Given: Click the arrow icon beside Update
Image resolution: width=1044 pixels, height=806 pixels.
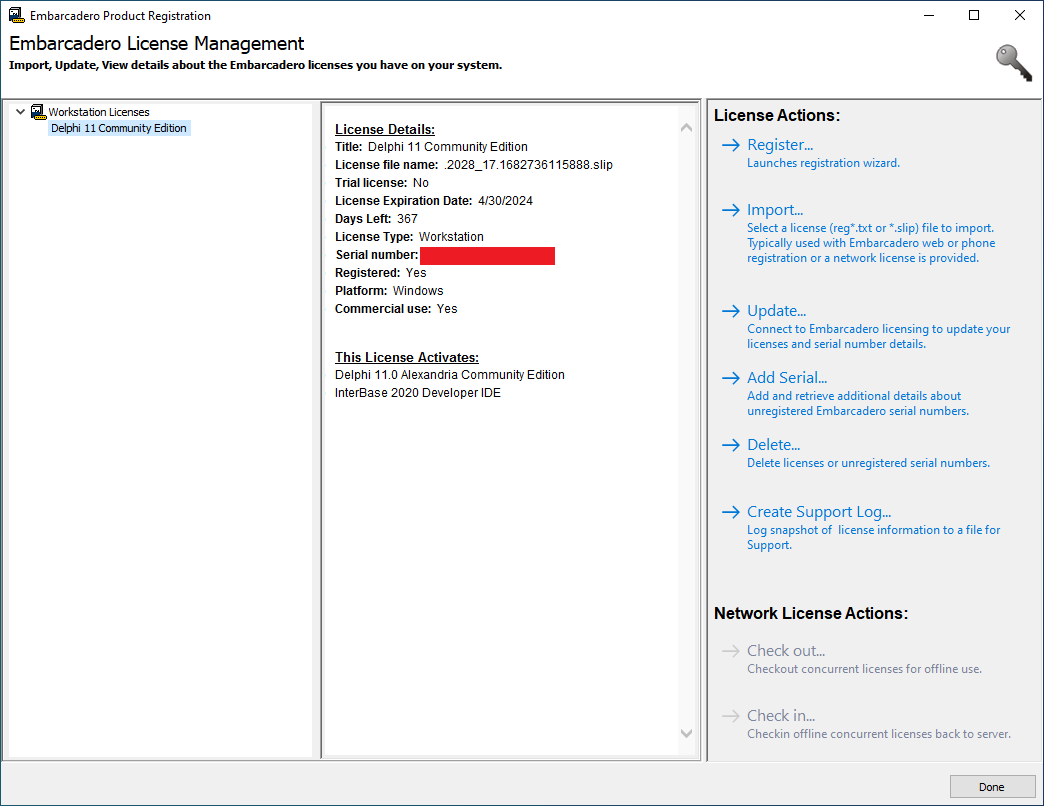Looking at the screenshot, I should tap(729, 312).
